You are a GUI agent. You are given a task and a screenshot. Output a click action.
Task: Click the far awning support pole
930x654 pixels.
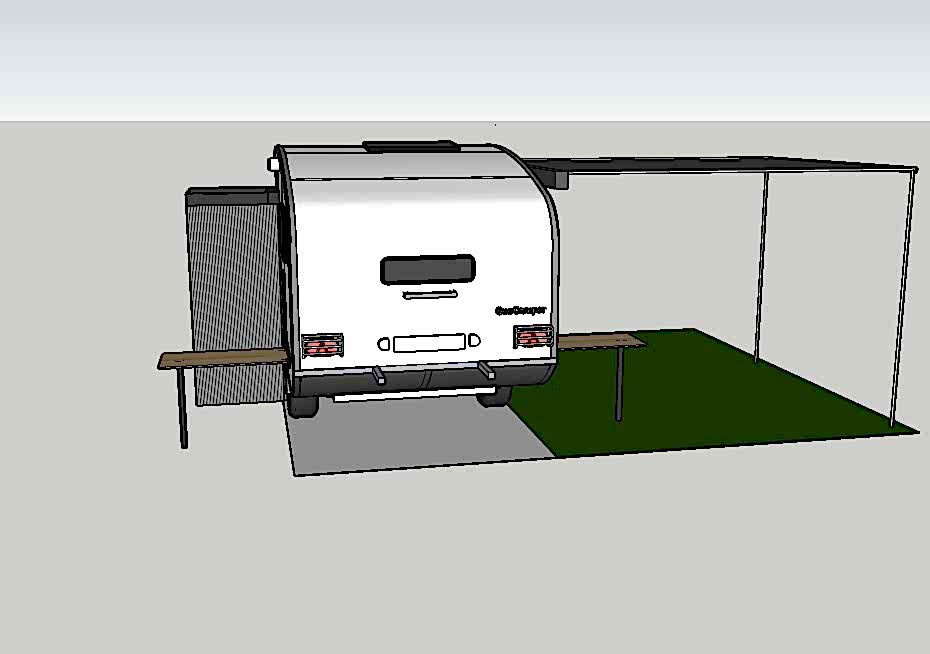[x=762, y=265]
